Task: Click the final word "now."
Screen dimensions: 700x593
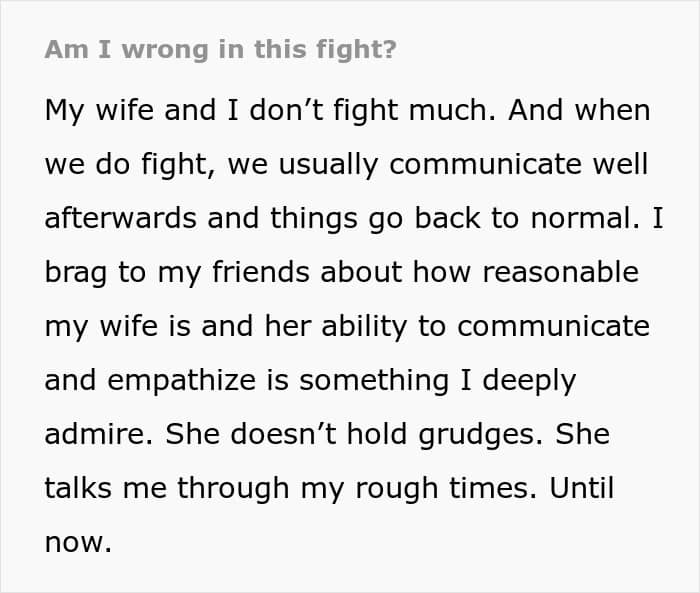Action: (x=78, y=542)
